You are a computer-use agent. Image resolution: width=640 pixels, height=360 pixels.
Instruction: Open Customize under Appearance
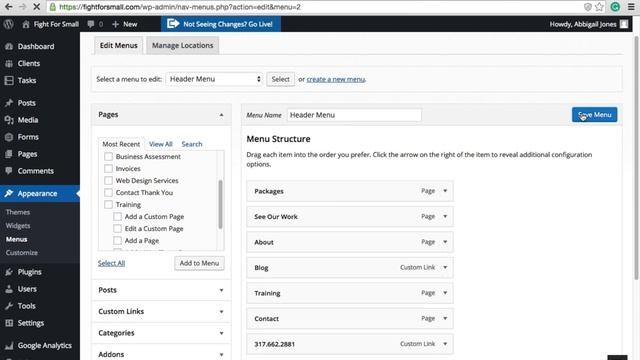pos(22,253)
